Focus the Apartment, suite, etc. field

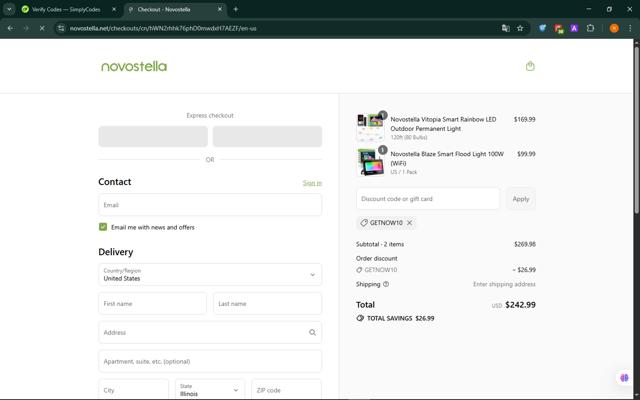click(210, 361)
